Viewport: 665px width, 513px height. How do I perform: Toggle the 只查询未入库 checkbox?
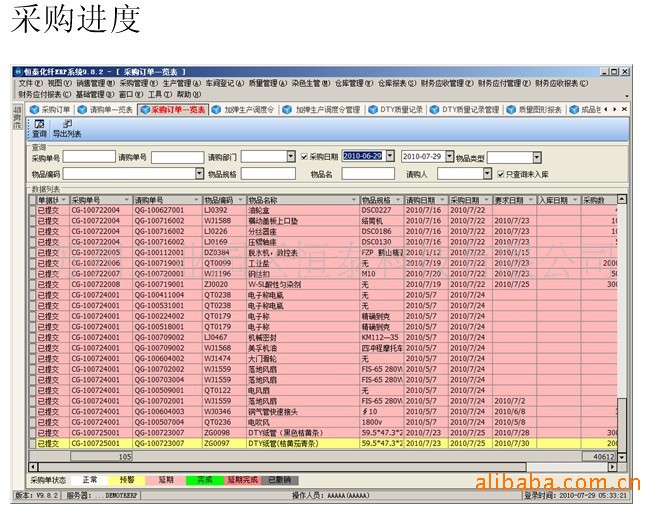(500, 173)
